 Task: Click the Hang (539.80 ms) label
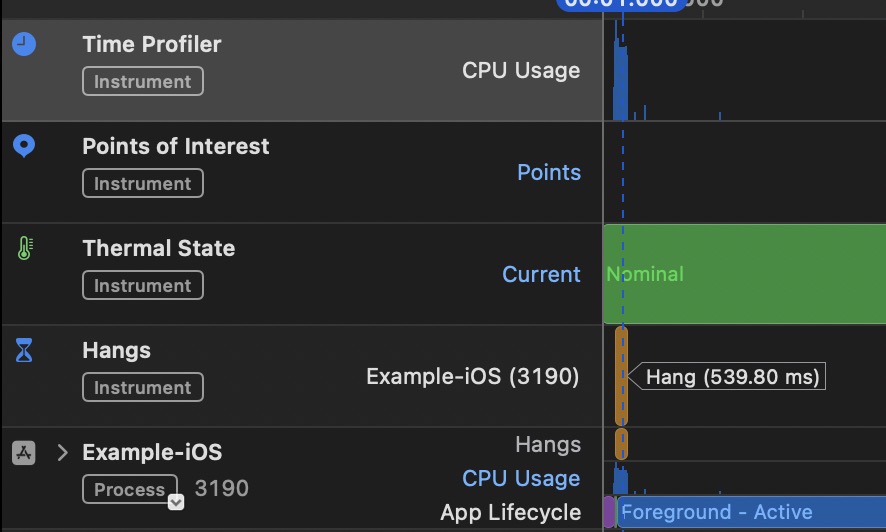(x=732, y=377)
